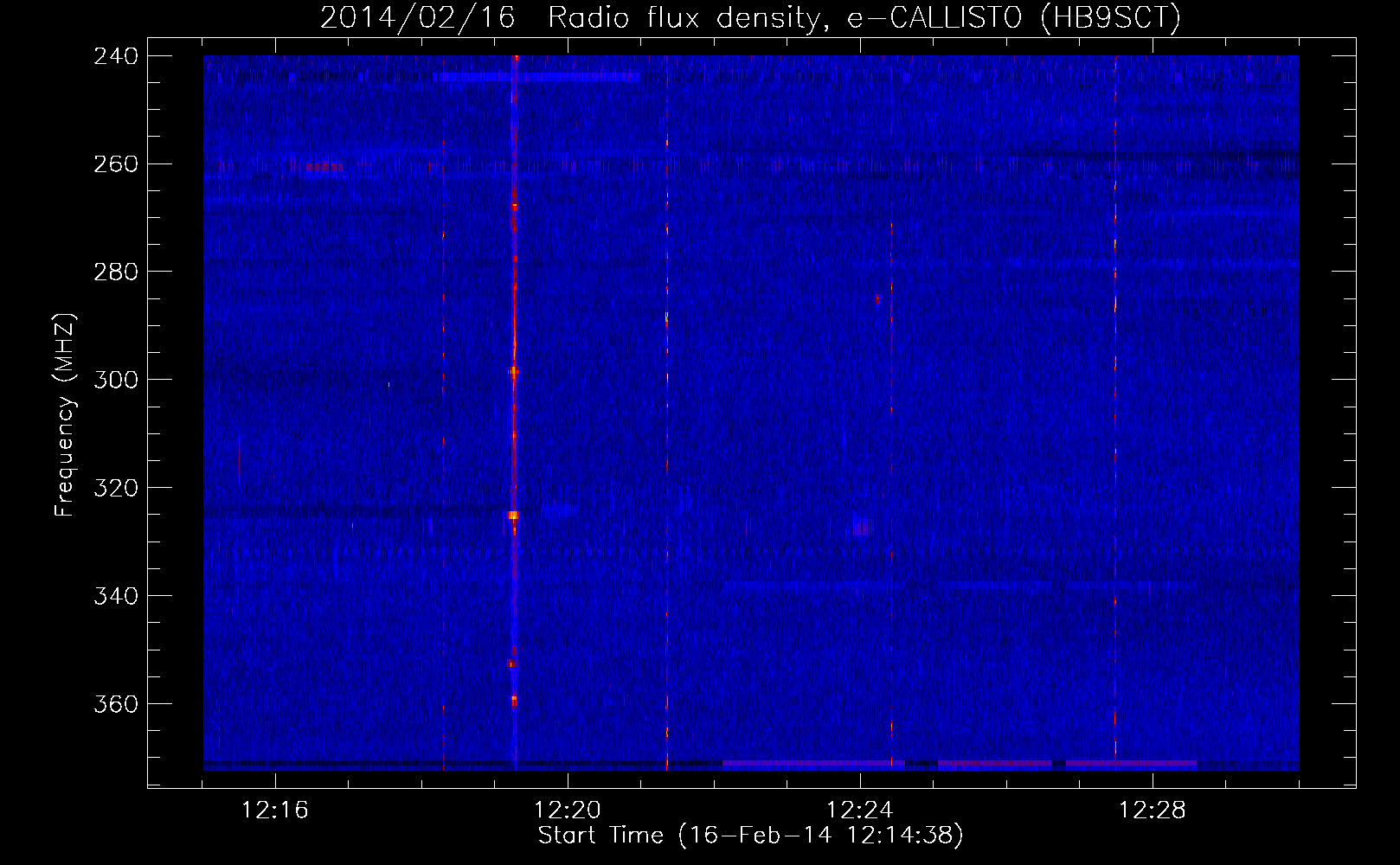
Task: Click the 360 frequency tick label
Action: click(116, 704)
